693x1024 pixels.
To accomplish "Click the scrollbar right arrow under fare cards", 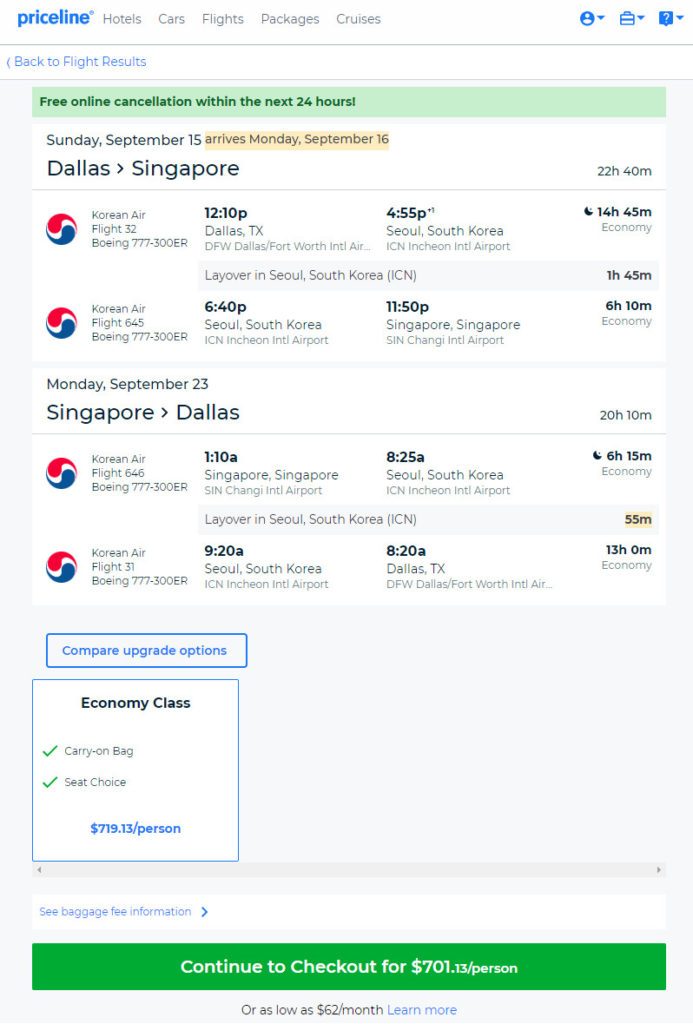I will (658, 870).
